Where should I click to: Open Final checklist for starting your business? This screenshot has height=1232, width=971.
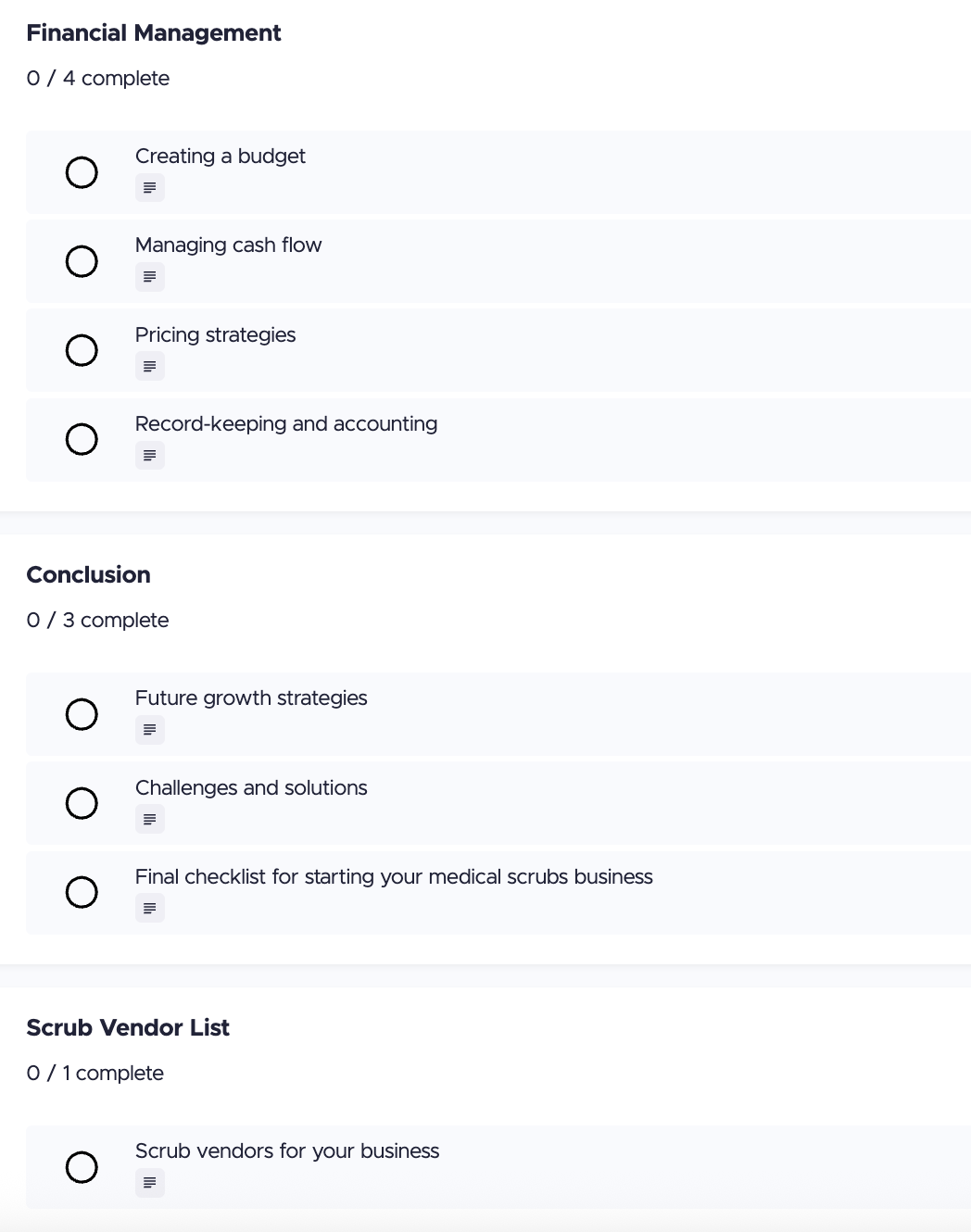(x=395, y=876)
